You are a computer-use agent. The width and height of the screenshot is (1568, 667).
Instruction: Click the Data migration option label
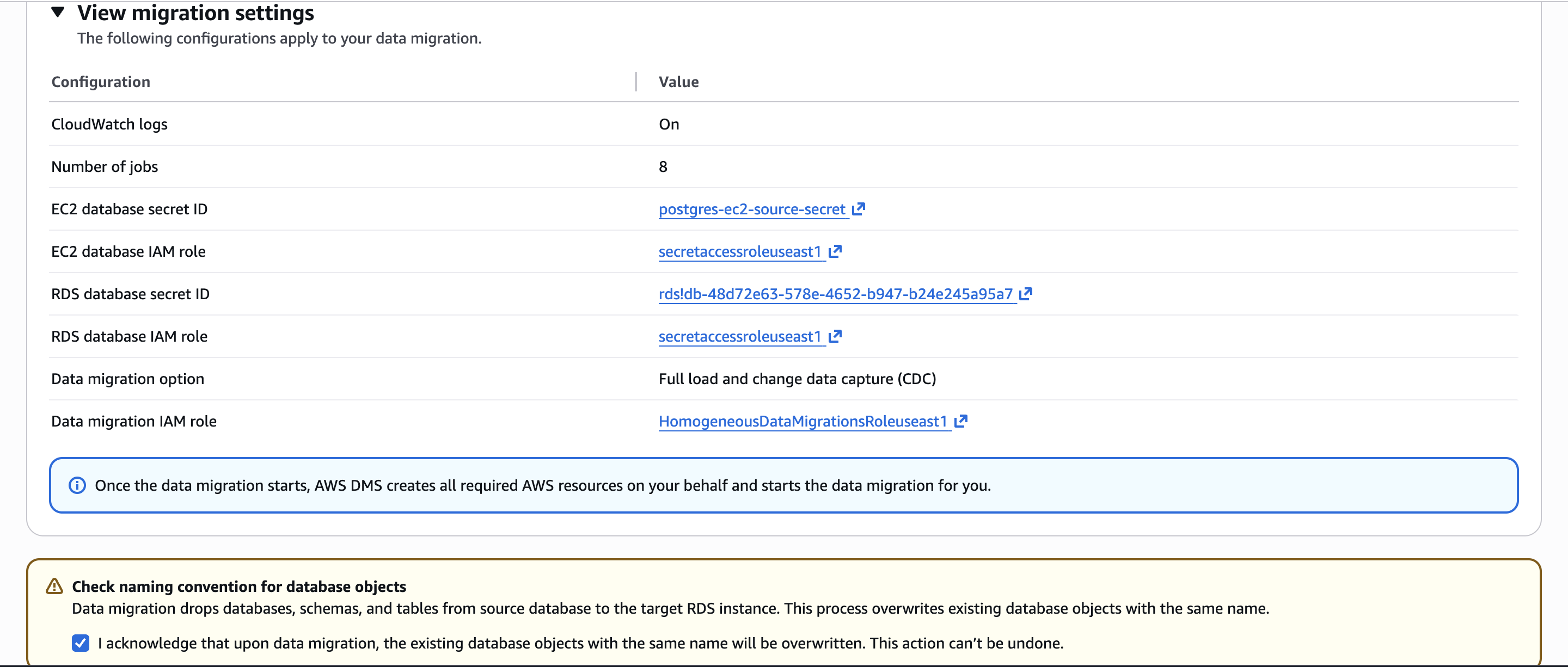click(x=128, y=379)
